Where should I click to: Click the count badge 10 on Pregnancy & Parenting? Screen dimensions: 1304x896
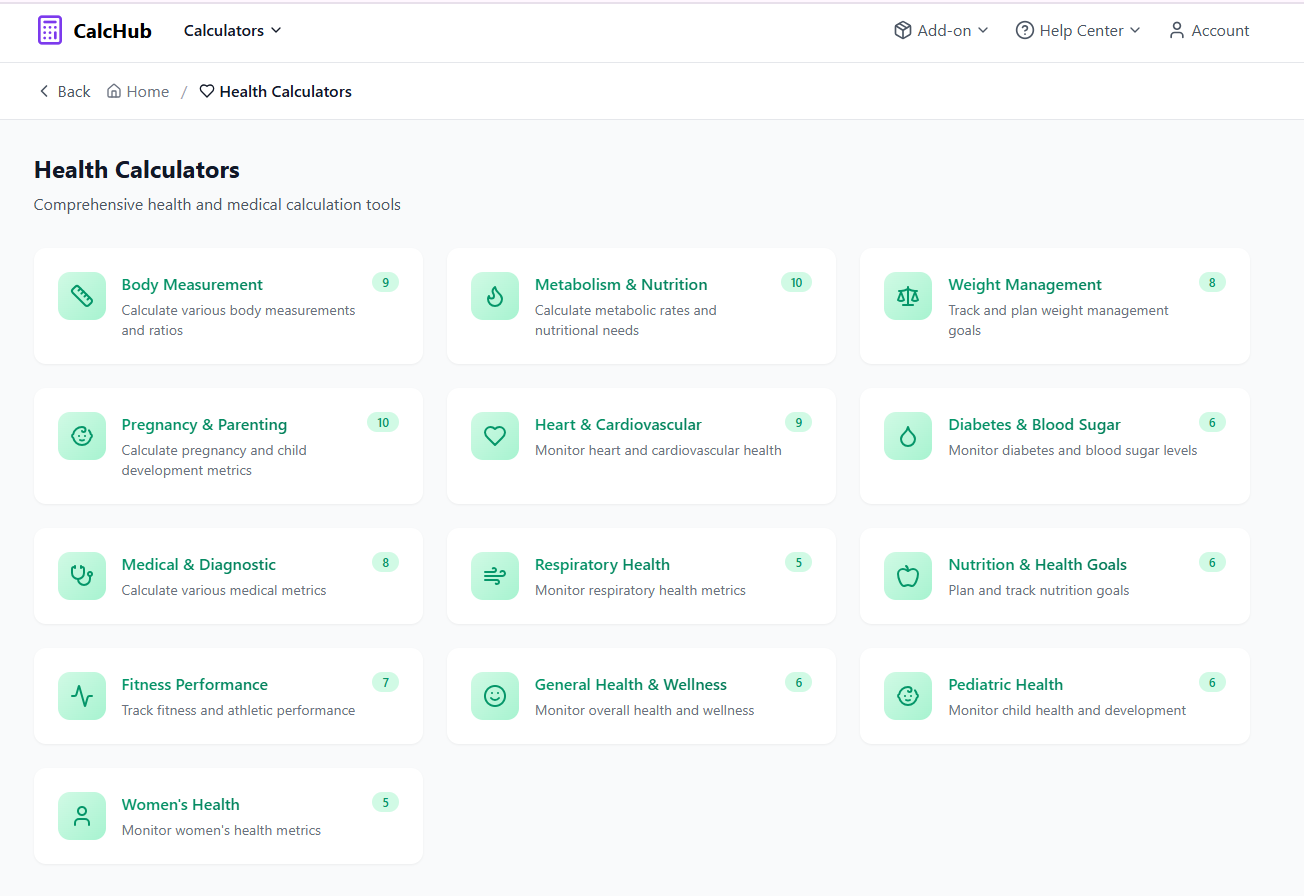[x=383, y=422]
